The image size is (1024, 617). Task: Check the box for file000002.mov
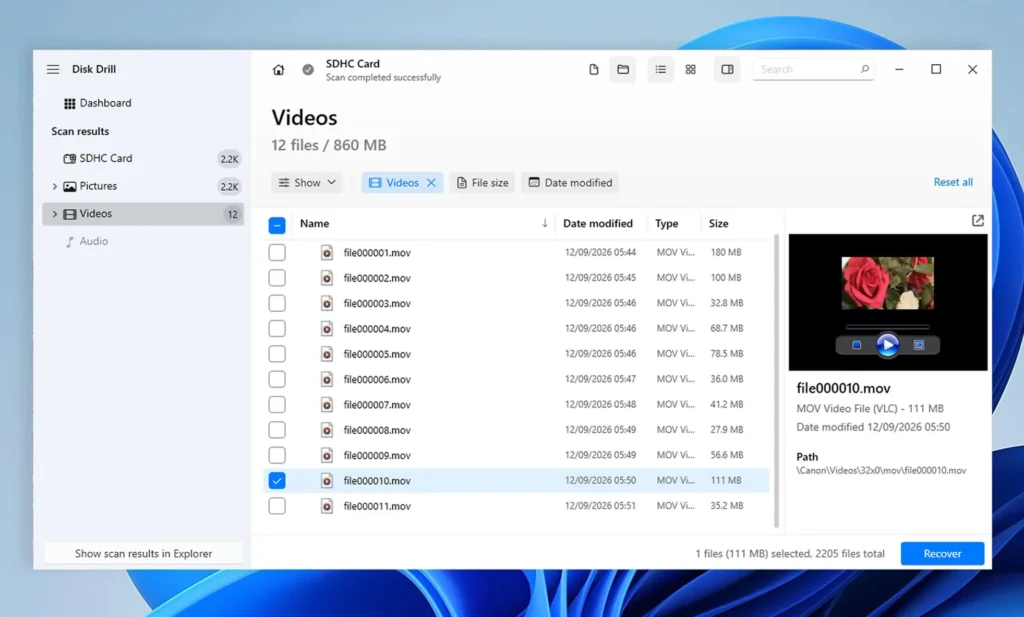277,278
